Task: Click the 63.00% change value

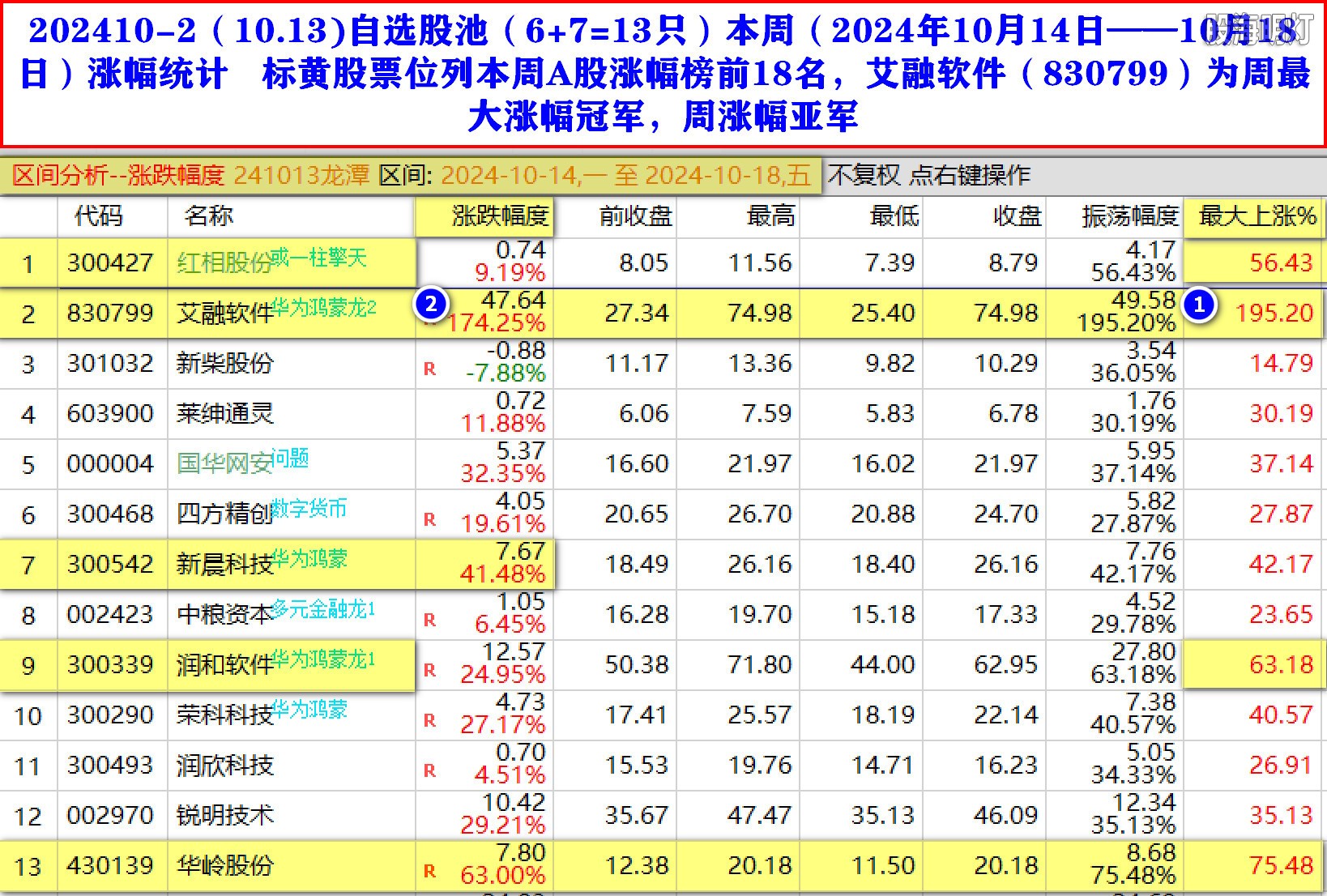Action: [x=503, y=876]
